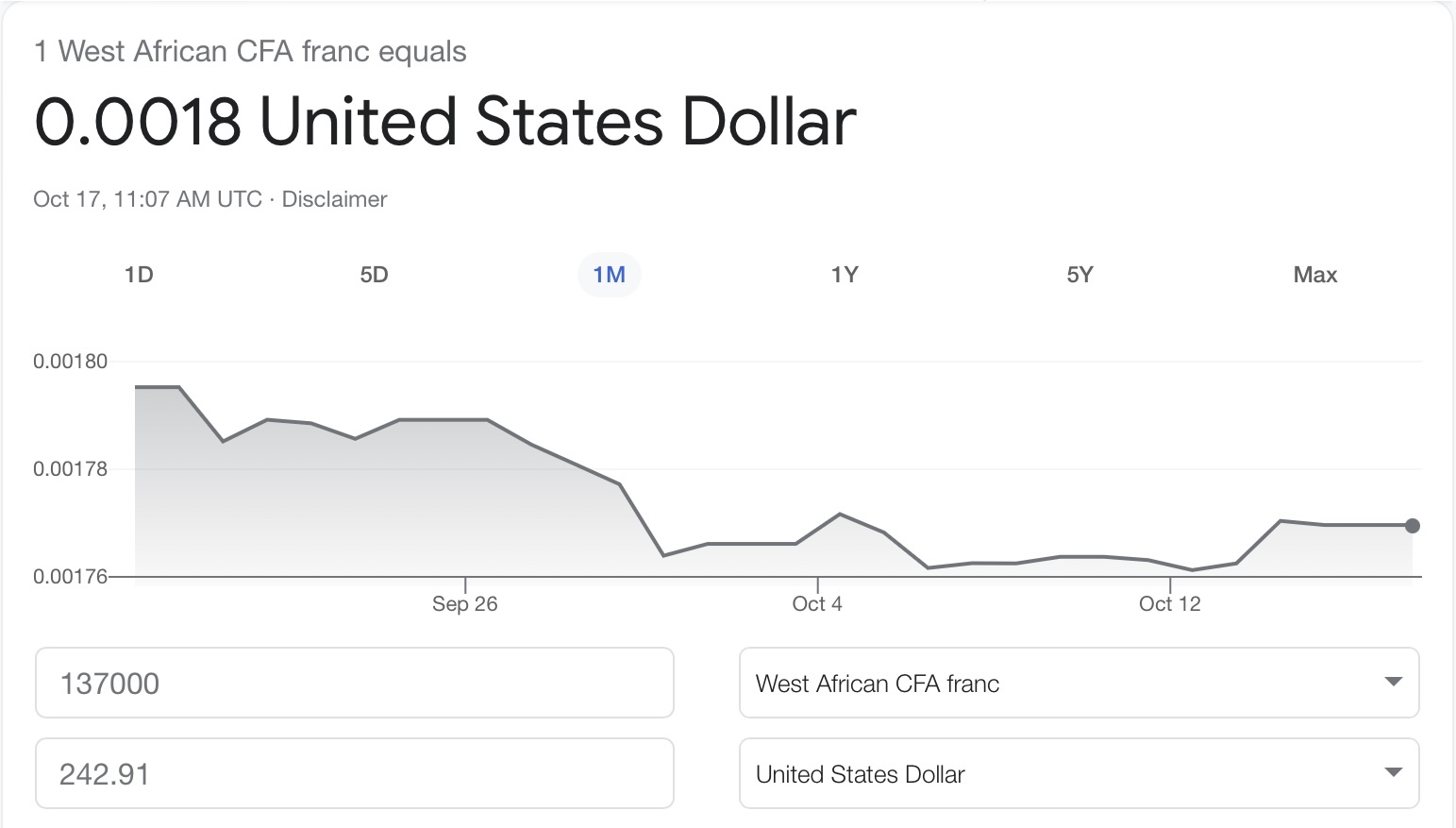This screenshot has width=1456, height=828.
Task: Click the 137000 amount input field
Action: [x=354, y=683]
